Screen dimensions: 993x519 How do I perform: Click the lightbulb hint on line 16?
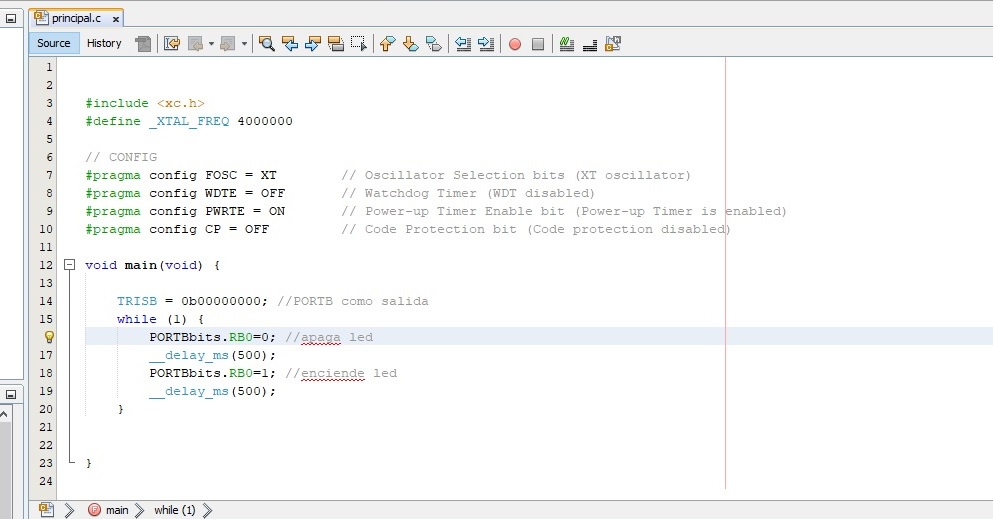pyautogui.click(x=49, y=337)
